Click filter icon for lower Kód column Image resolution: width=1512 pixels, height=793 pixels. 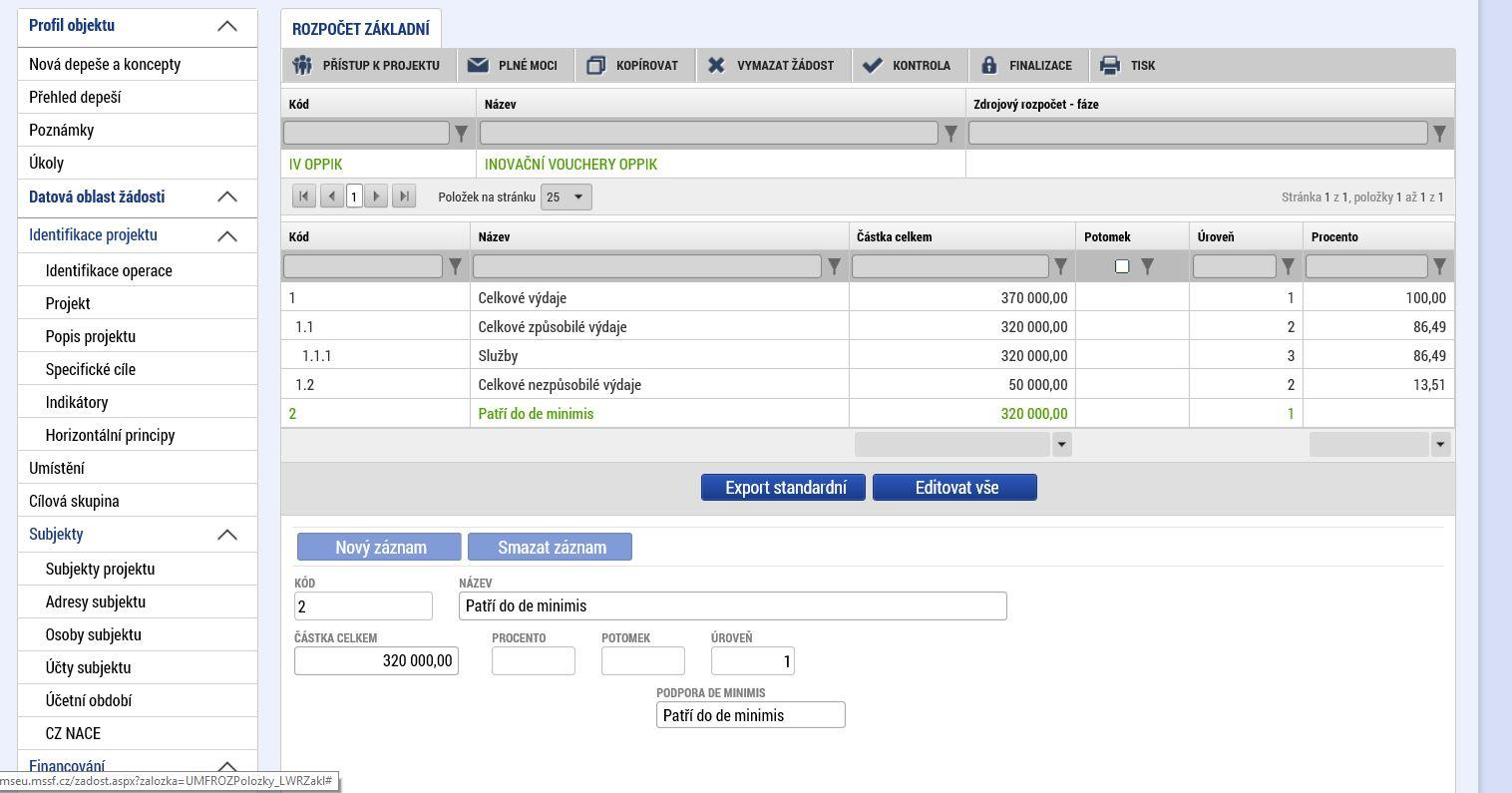tap(455, 266)
